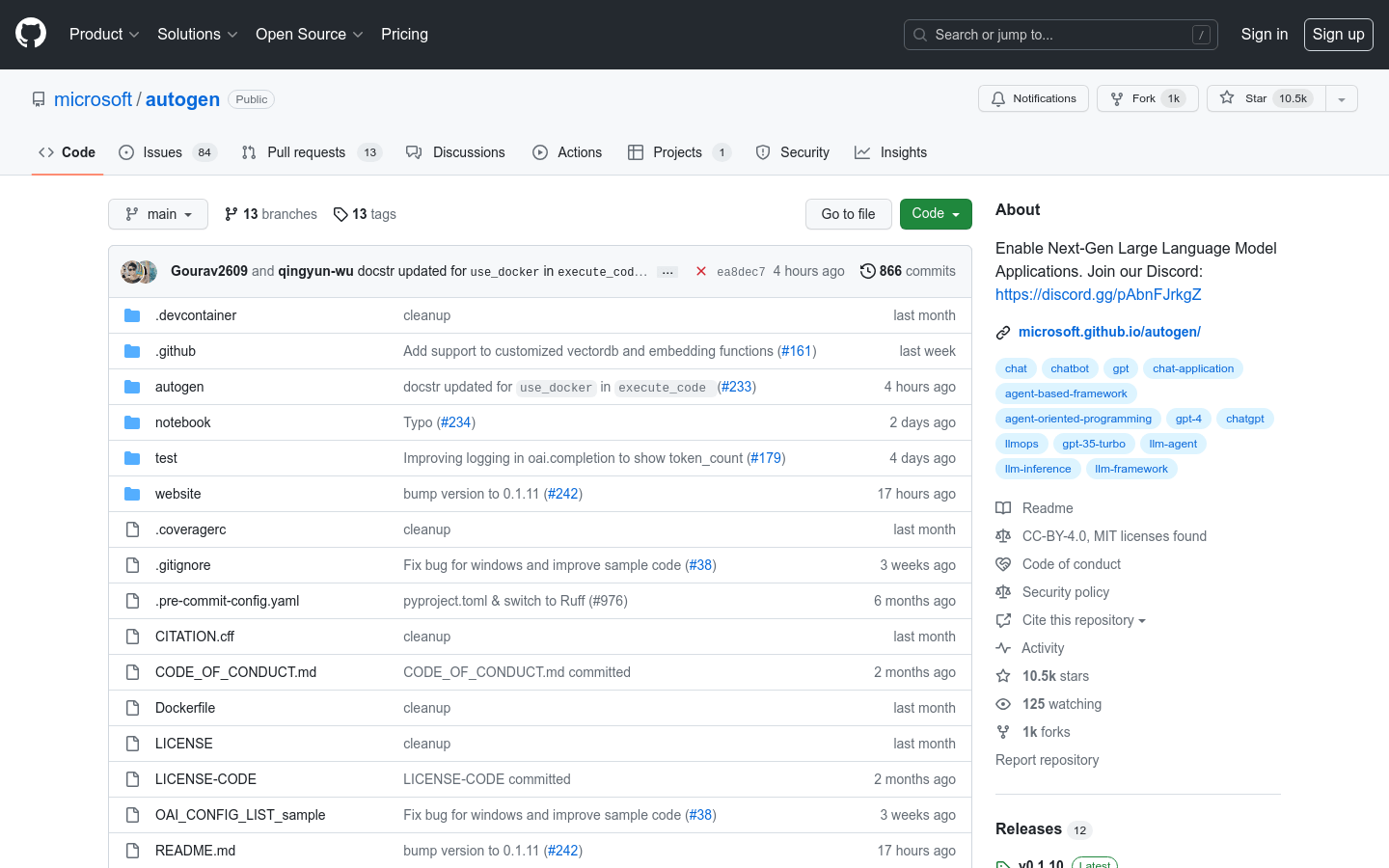Click the .github folder icon
Screen dimensions: 1389x868
tap(132, 351)
